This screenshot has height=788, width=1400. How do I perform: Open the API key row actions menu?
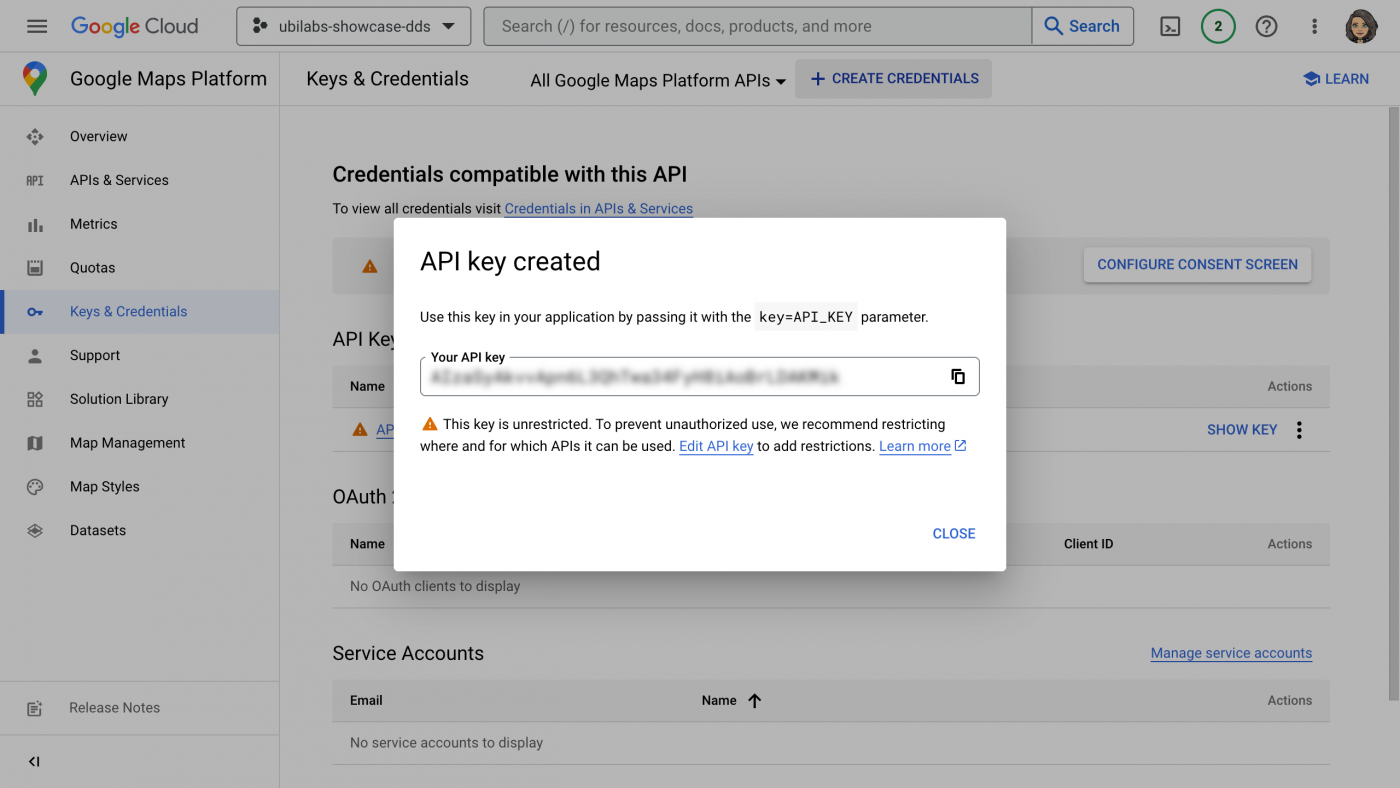[1299, 430]
